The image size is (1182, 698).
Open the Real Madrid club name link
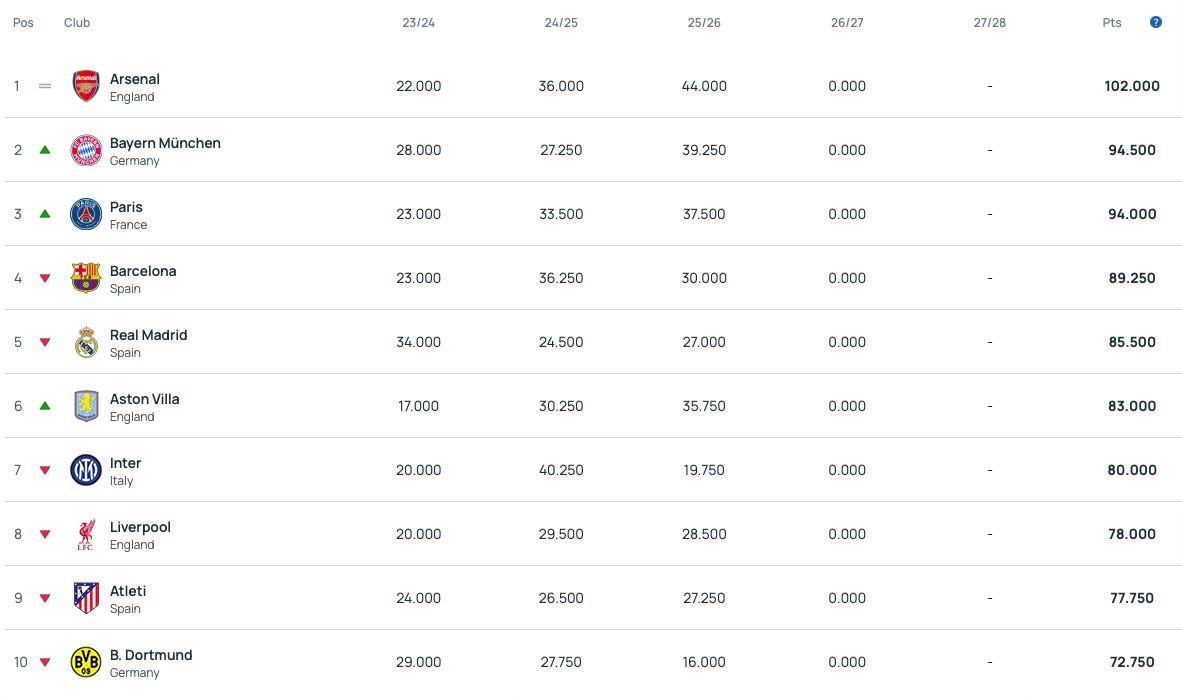(x=149, y=335)
